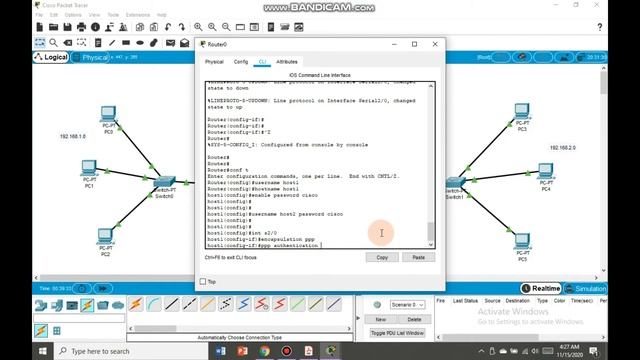Open PowerPoint from the taskbar
This screenshot has width=640, height=360.
(242, 351)
